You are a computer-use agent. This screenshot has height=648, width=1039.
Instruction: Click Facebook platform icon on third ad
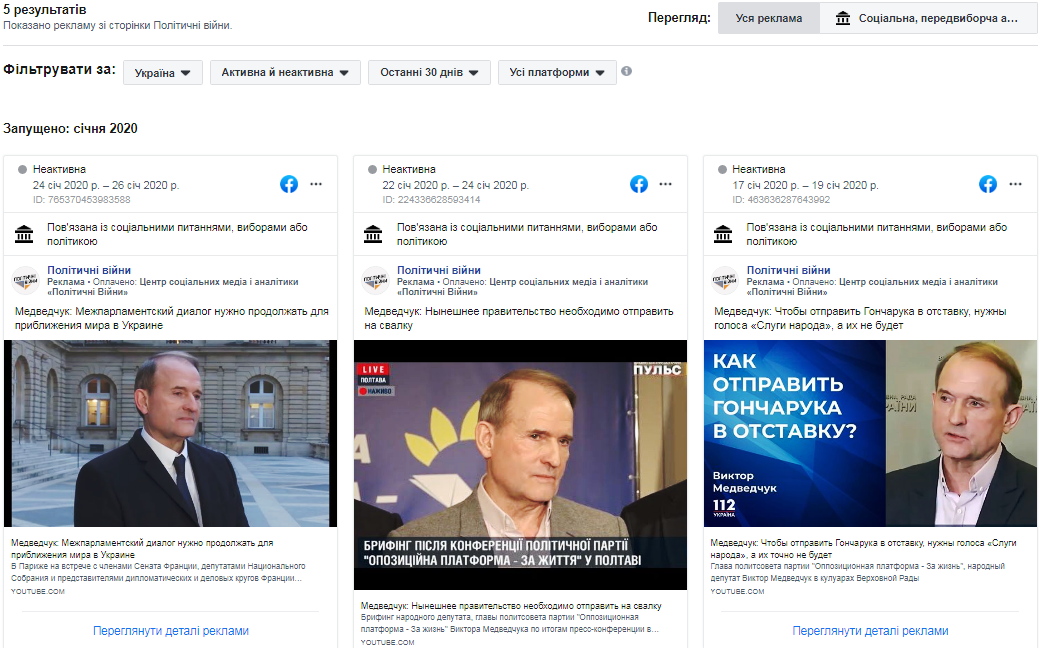988,184
